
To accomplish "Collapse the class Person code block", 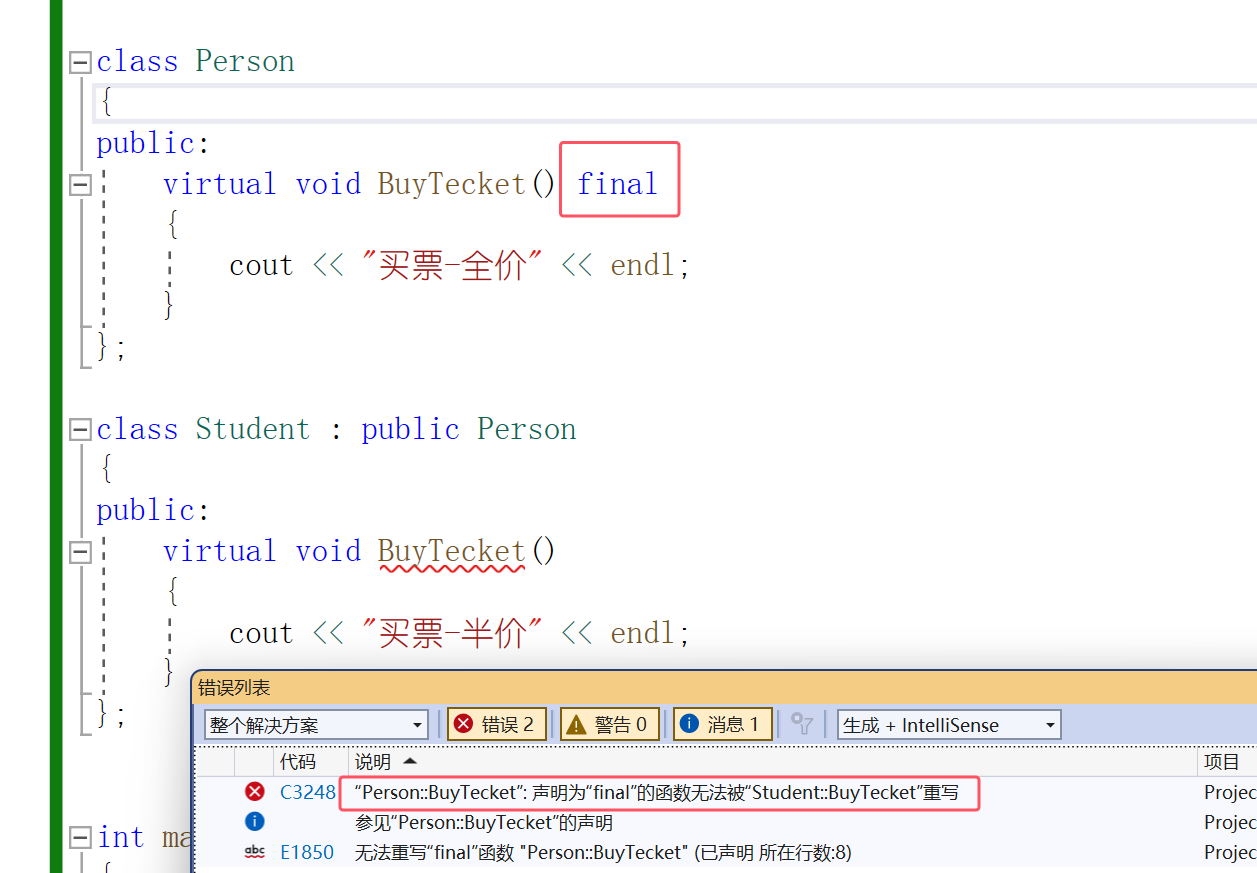I will (80, 63).
